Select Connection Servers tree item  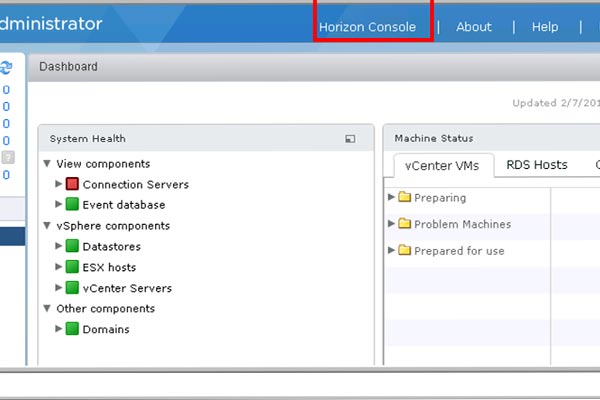pos(136,184)
